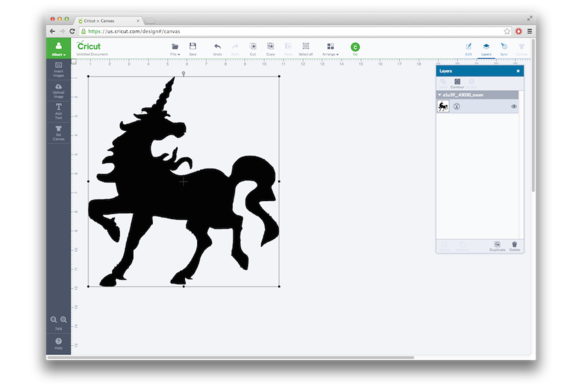The height and width of the screenshot is (388, 580).
Task: Switch to the Edit panel tab
Action: (469, 49)
